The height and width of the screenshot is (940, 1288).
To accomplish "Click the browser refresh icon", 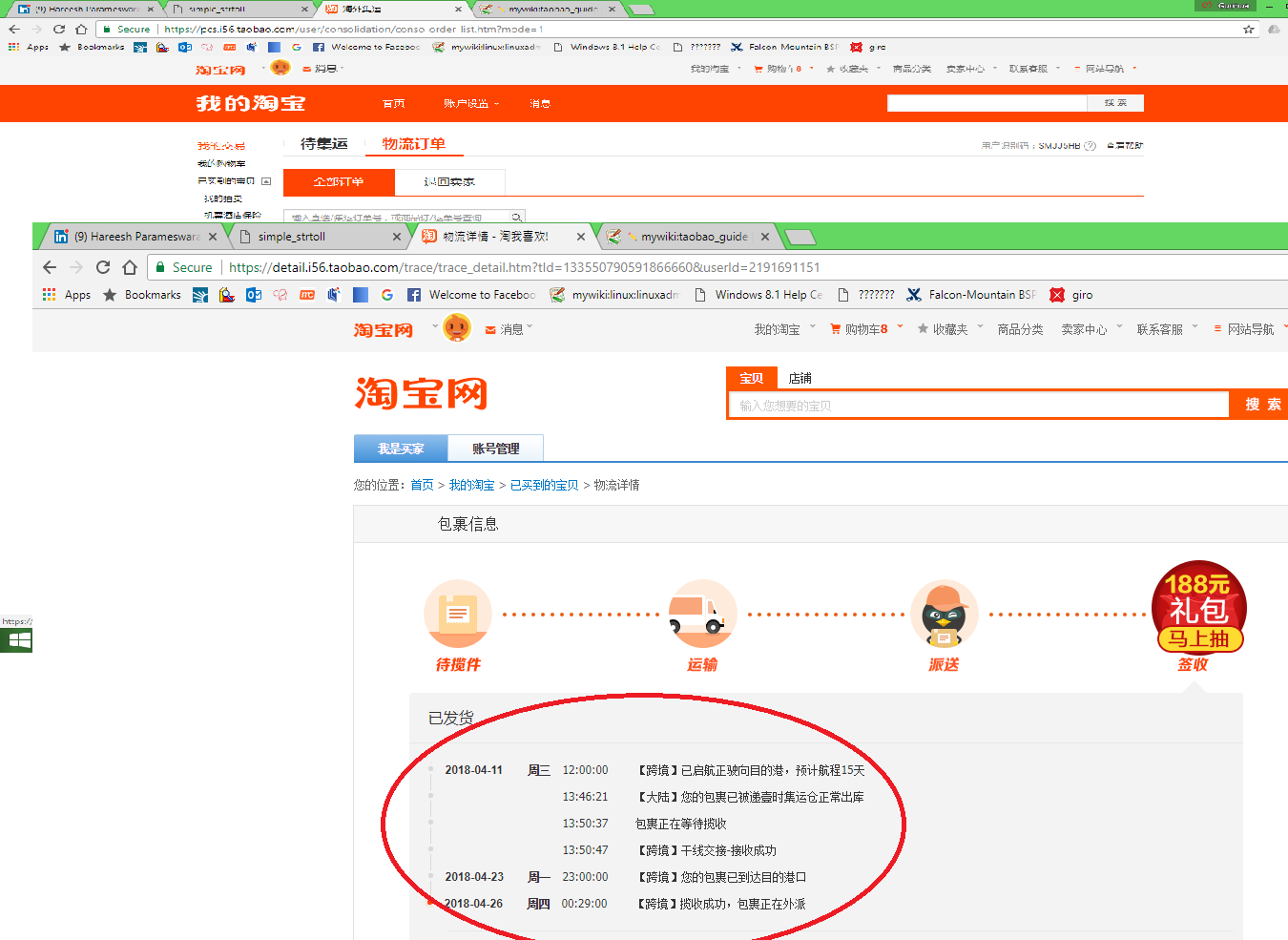I will tap(102, 267).
